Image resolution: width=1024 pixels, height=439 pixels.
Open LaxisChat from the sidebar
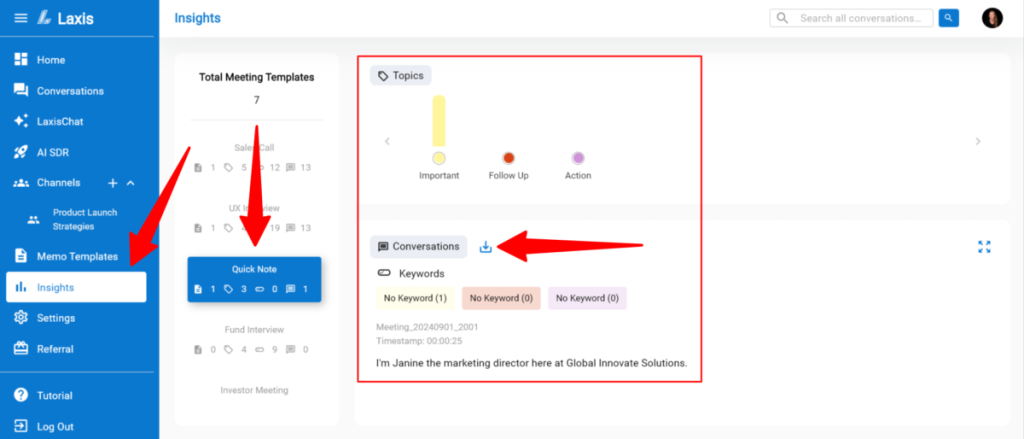(59, 121)
